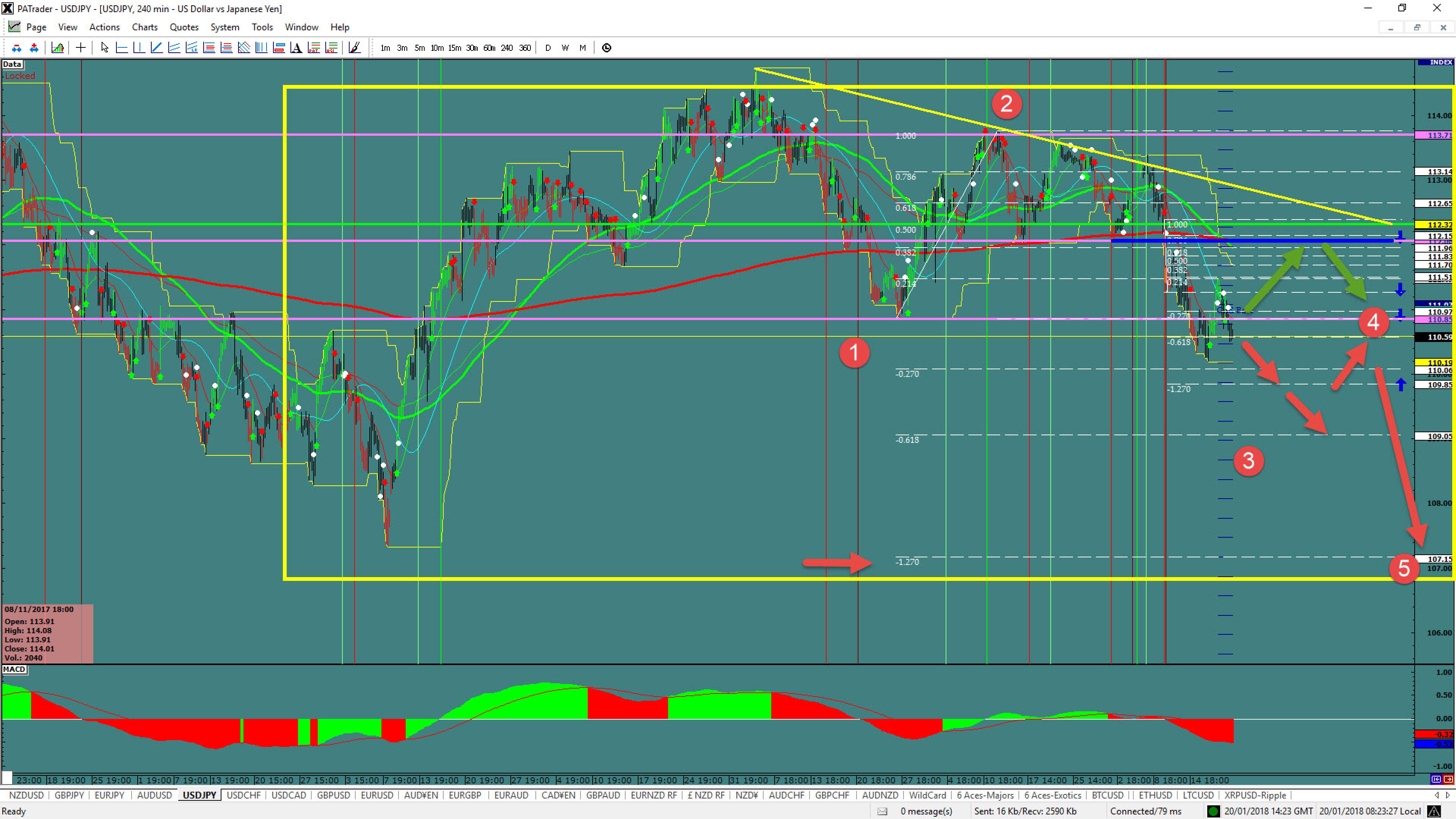1456x819 pixels.
Task: Open the View menu
Action: (x=68, y=27)
